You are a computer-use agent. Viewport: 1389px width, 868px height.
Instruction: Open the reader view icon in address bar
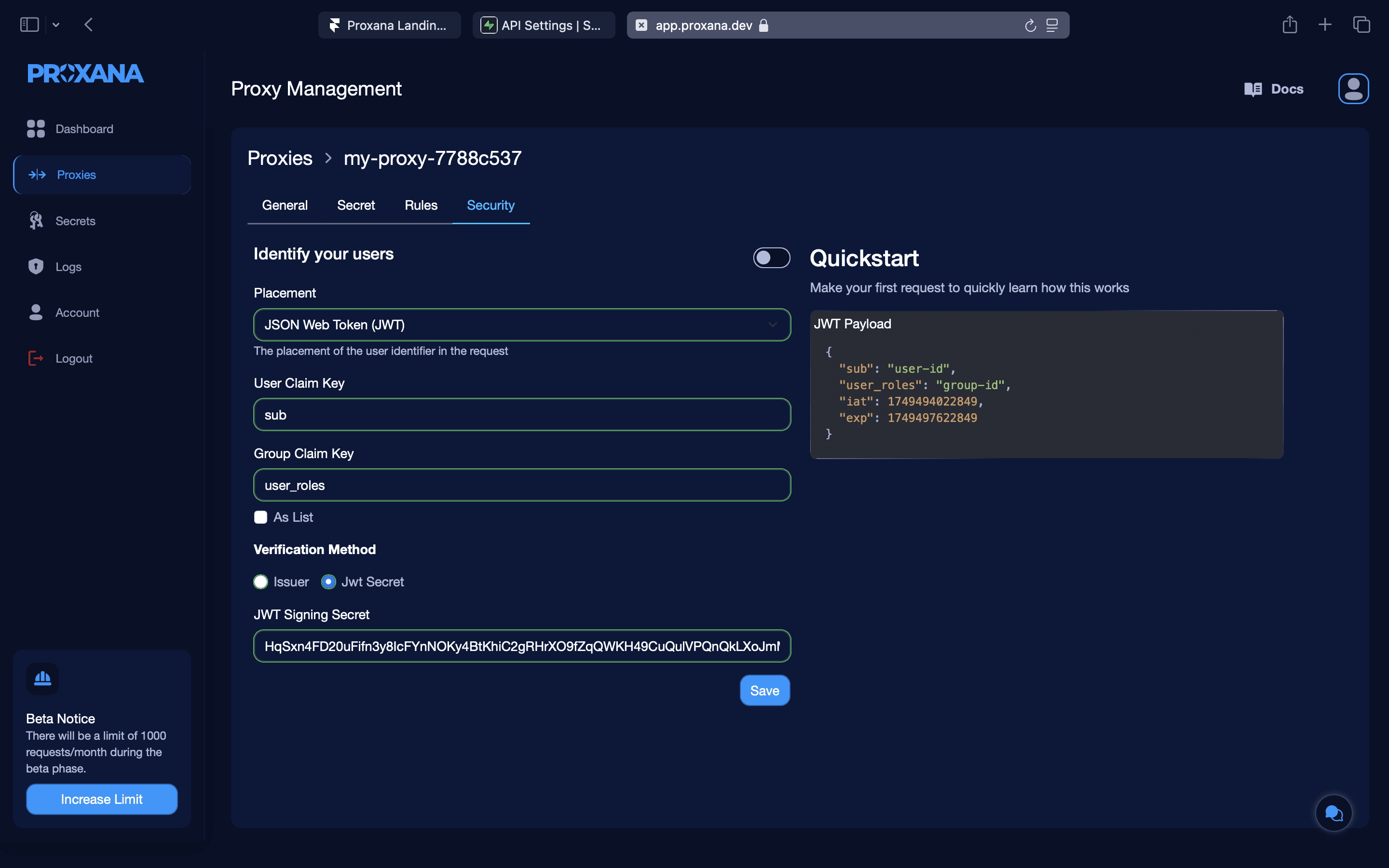tap(1052, 25)
